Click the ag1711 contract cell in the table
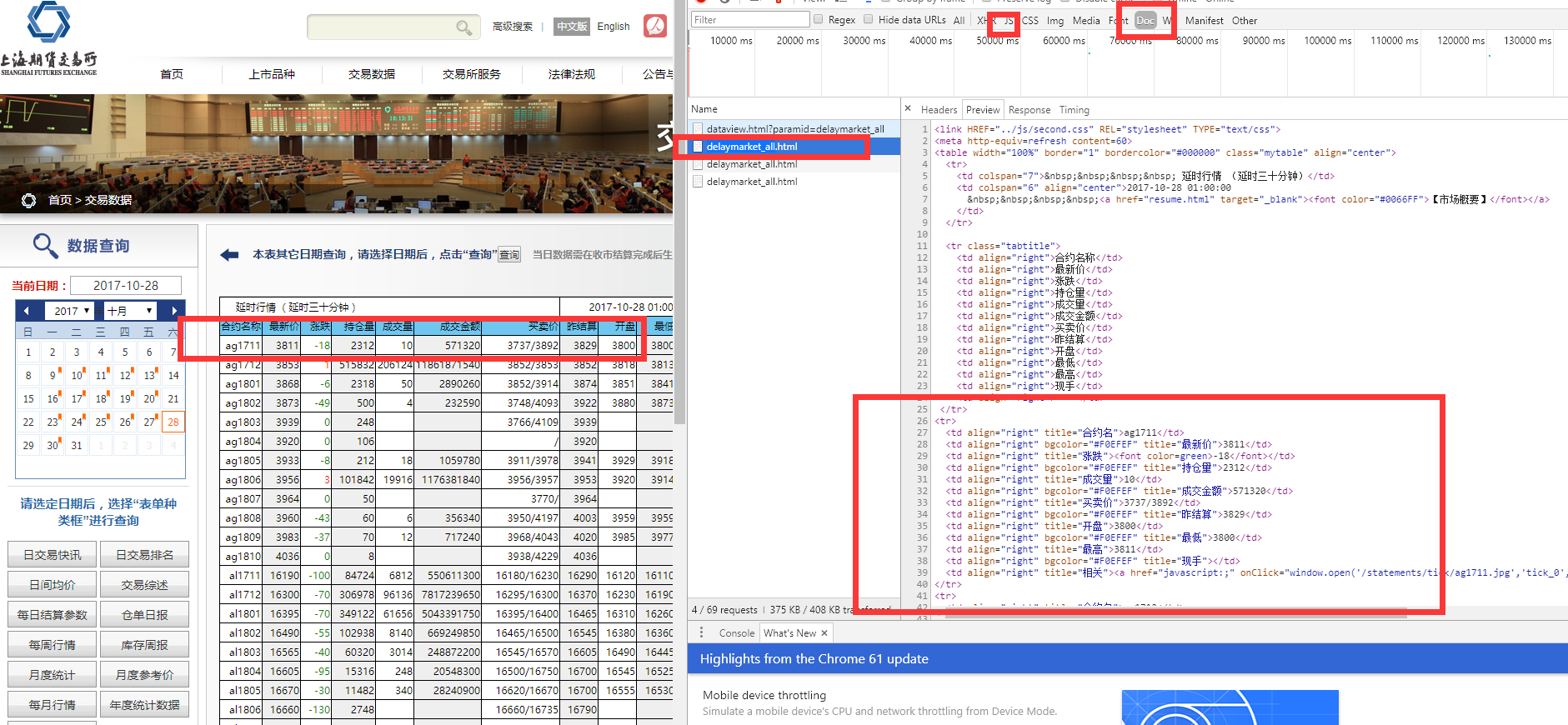The image size is (1568, 725). [x=243, y=346]
